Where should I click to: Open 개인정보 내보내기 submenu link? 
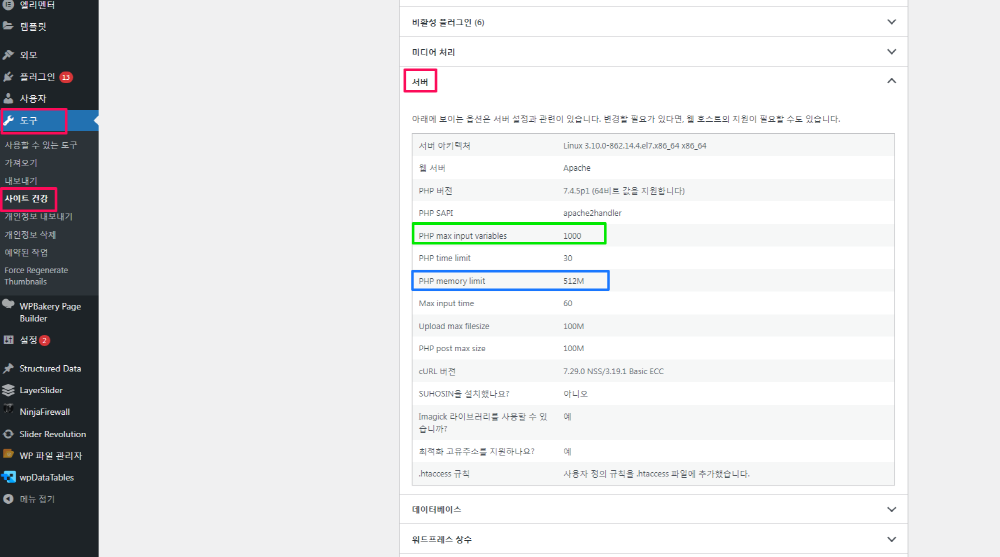[x=38, y=216]
